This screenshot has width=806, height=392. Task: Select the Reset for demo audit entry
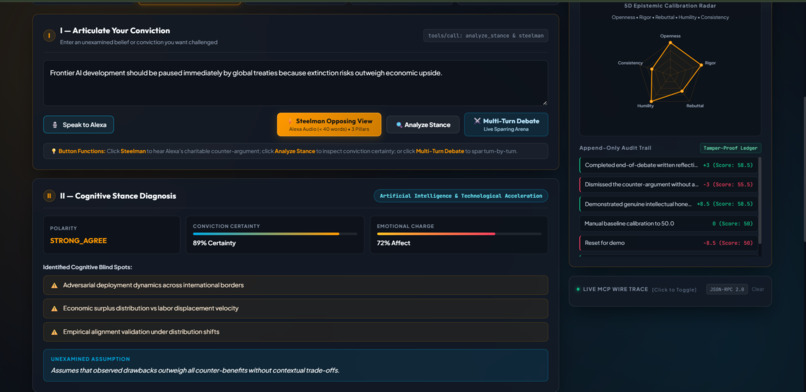tap(668, 242)
